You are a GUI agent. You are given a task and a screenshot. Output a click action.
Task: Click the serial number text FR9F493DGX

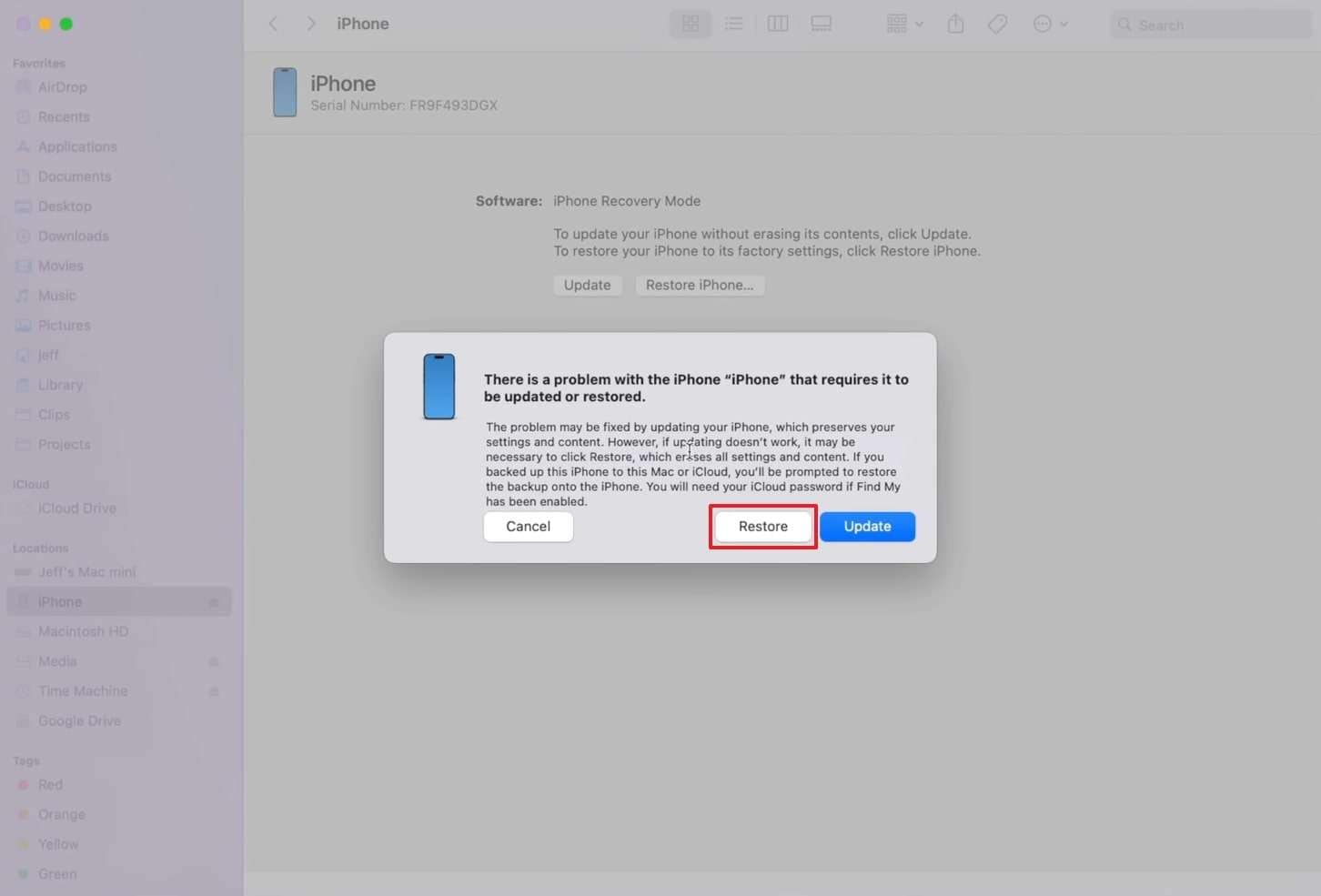(x=453, y=106)
